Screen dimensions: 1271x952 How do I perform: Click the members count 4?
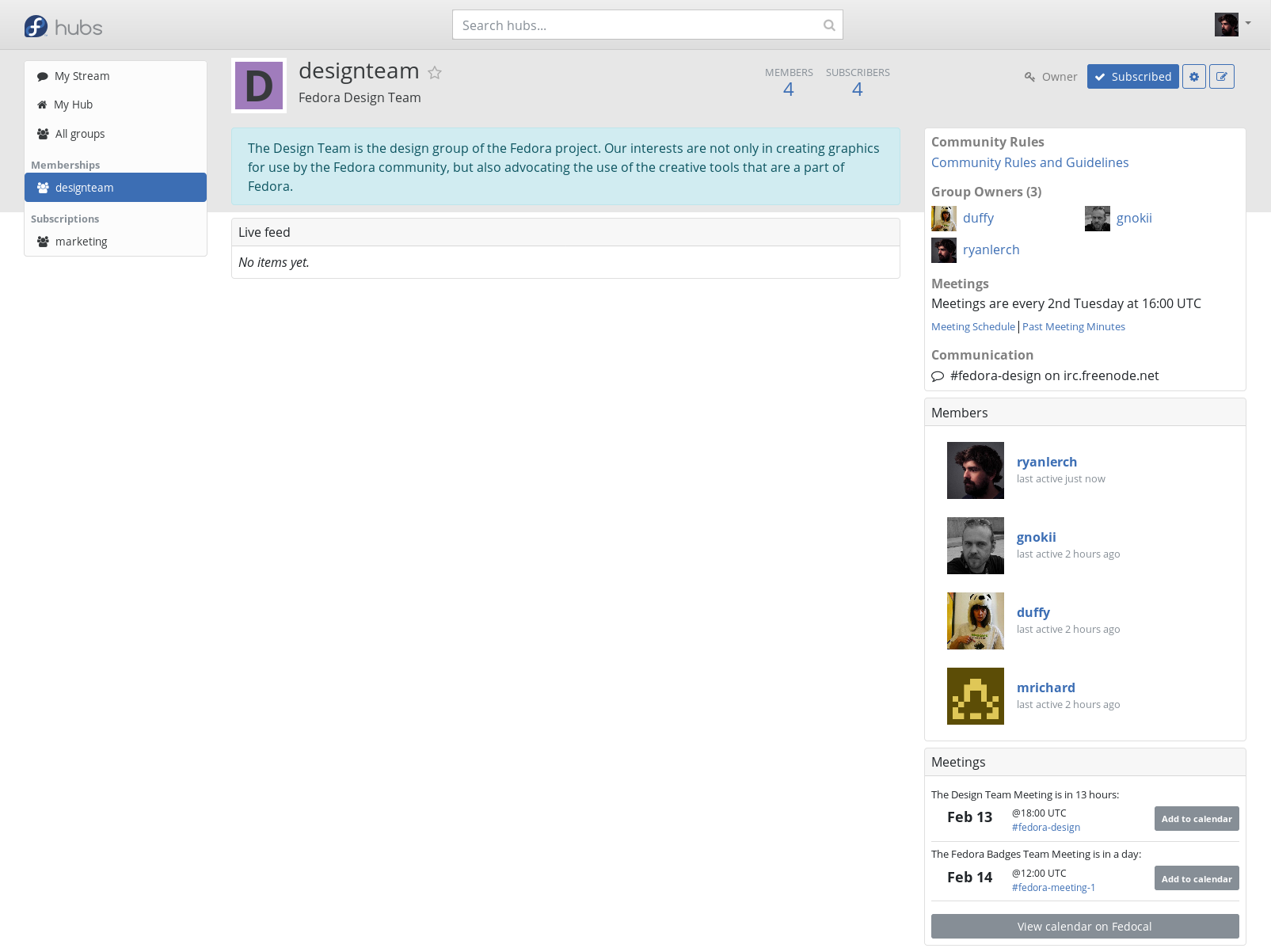click(x=789, y=89)
